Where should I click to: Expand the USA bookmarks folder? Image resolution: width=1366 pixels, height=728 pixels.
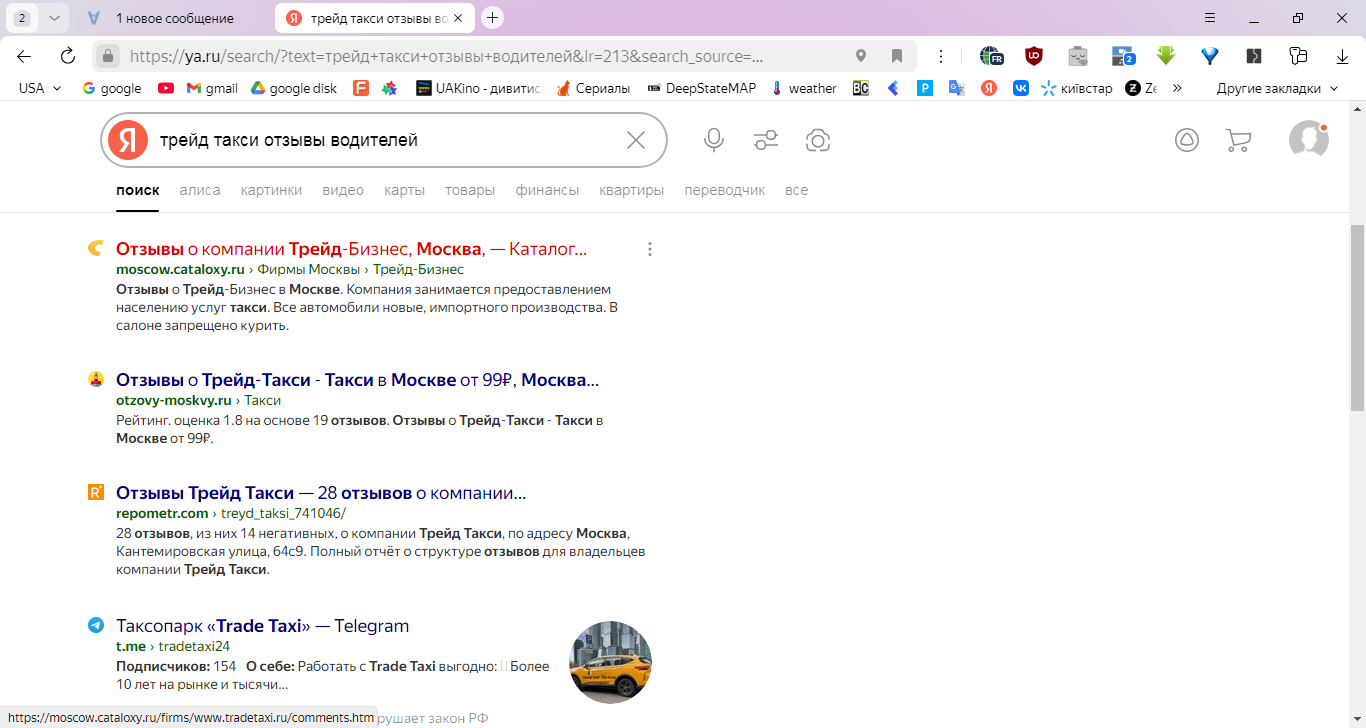(x=40, y=88)
